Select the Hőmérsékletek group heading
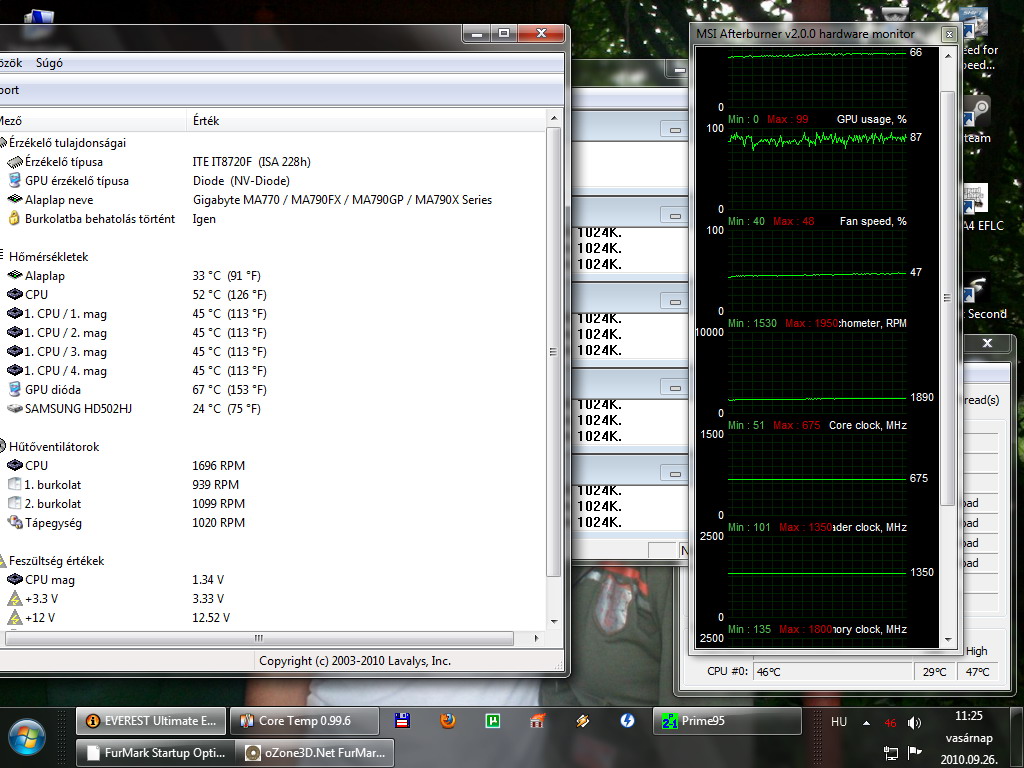Screen dimensions: 1024x768 pos(48,257)
